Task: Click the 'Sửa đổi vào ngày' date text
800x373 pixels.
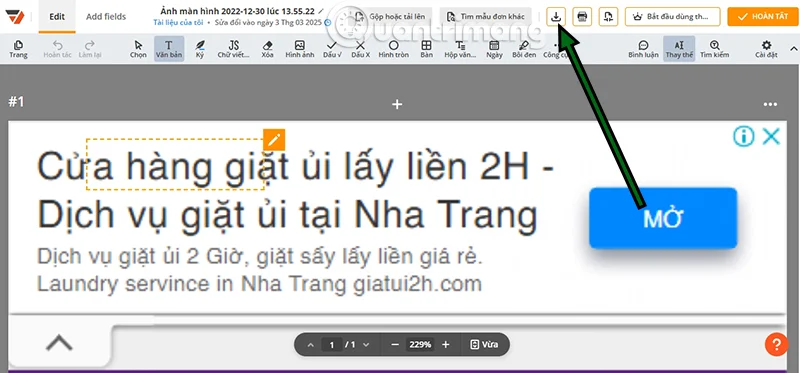Action: [x=269, y=23]
